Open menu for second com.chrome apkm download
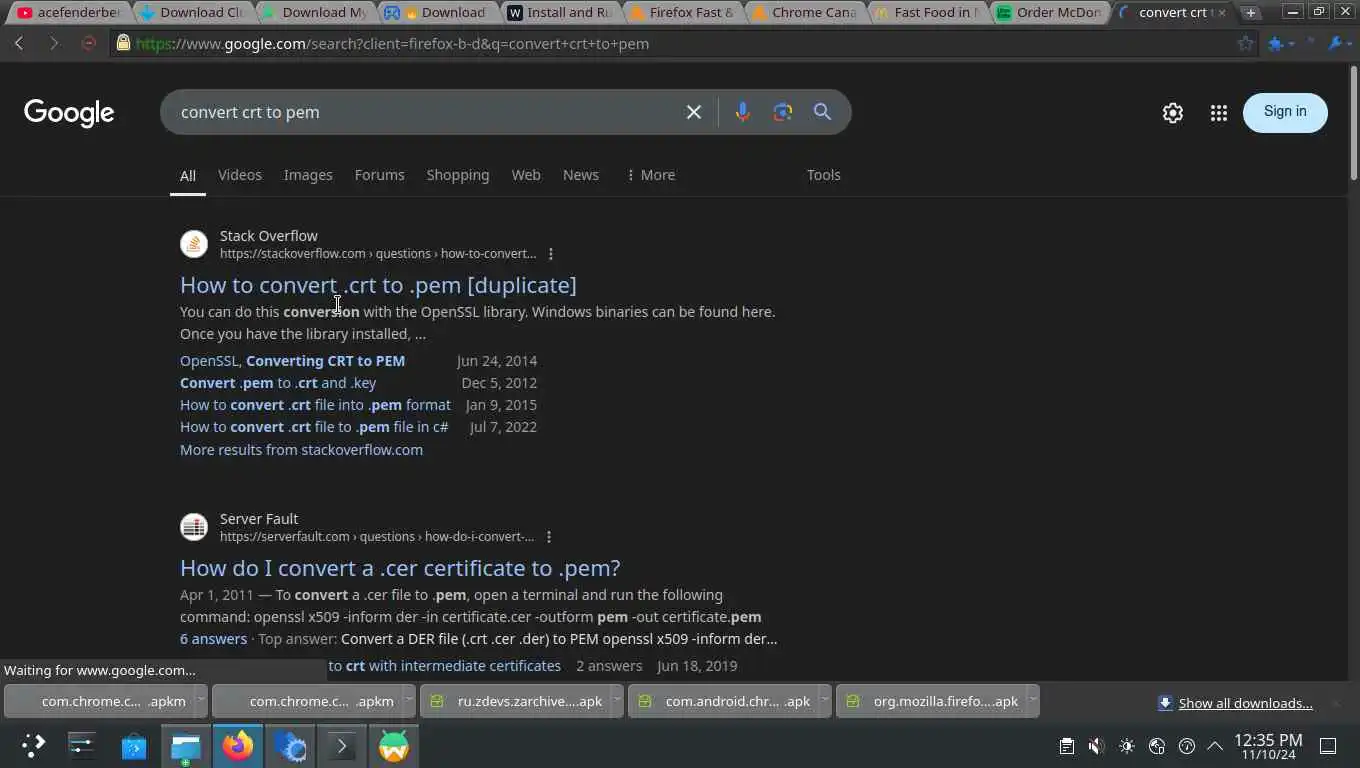The height and width of the screenshot is (768, 1360). point(407,701)
